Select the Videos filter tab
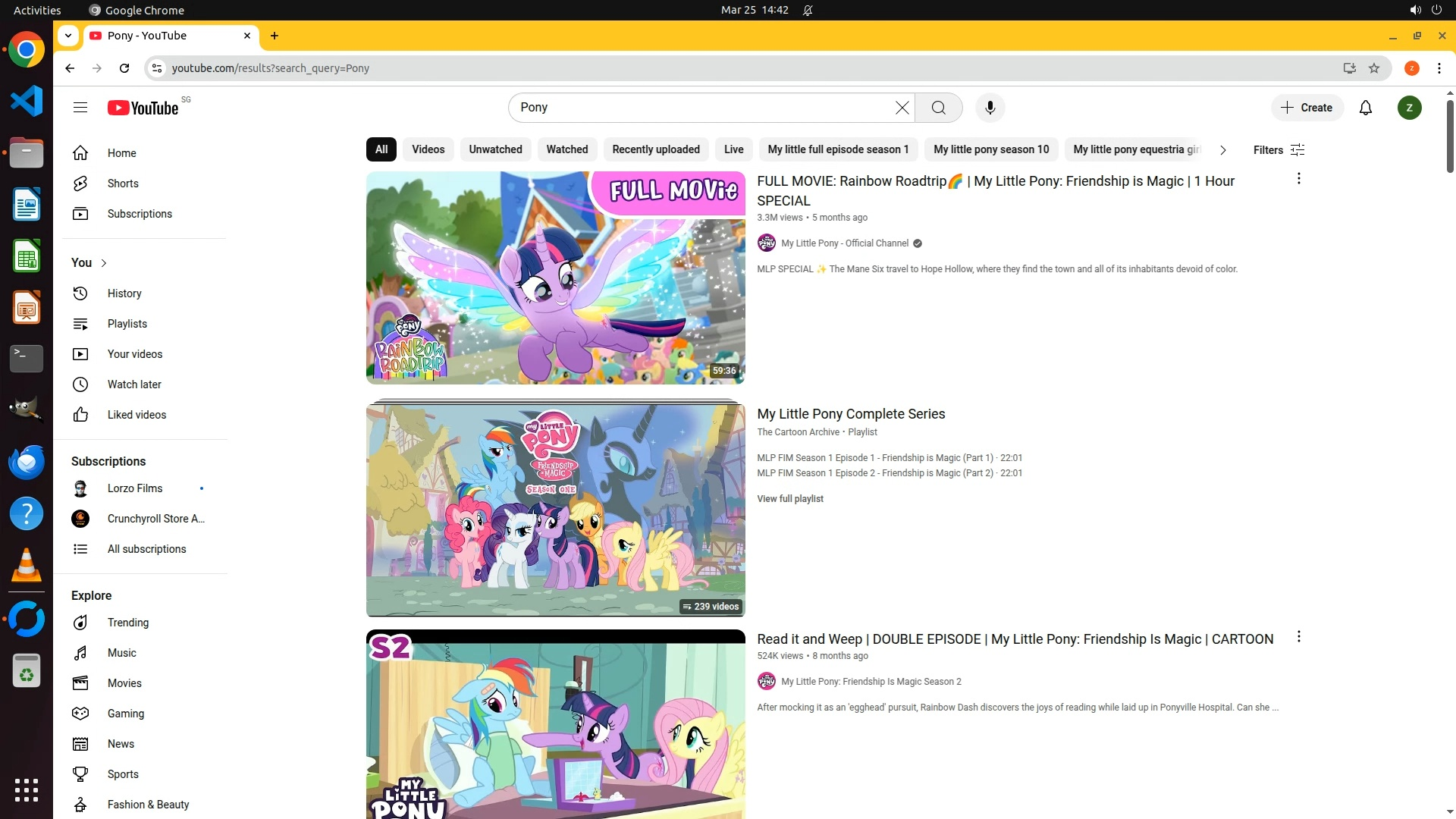 (x=428, y=149)
